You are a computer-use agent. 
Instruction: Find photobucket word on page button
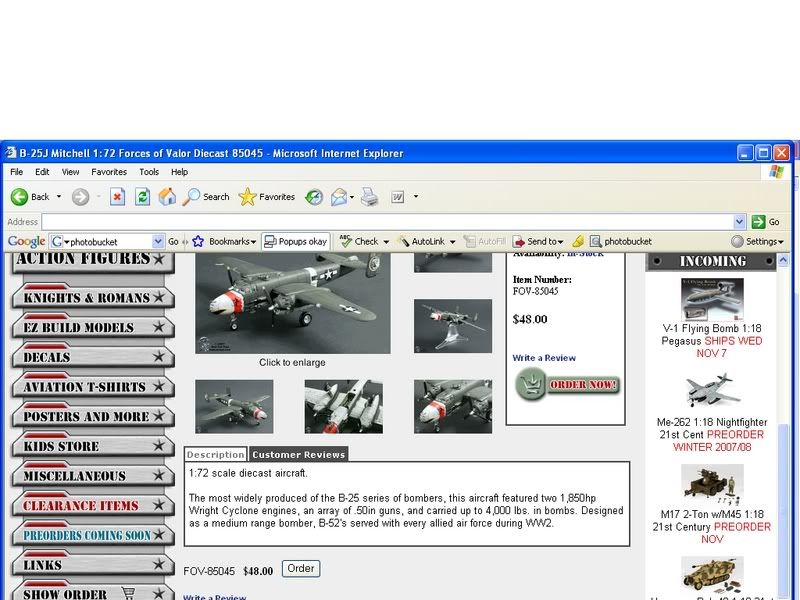(x=620, y=241)
